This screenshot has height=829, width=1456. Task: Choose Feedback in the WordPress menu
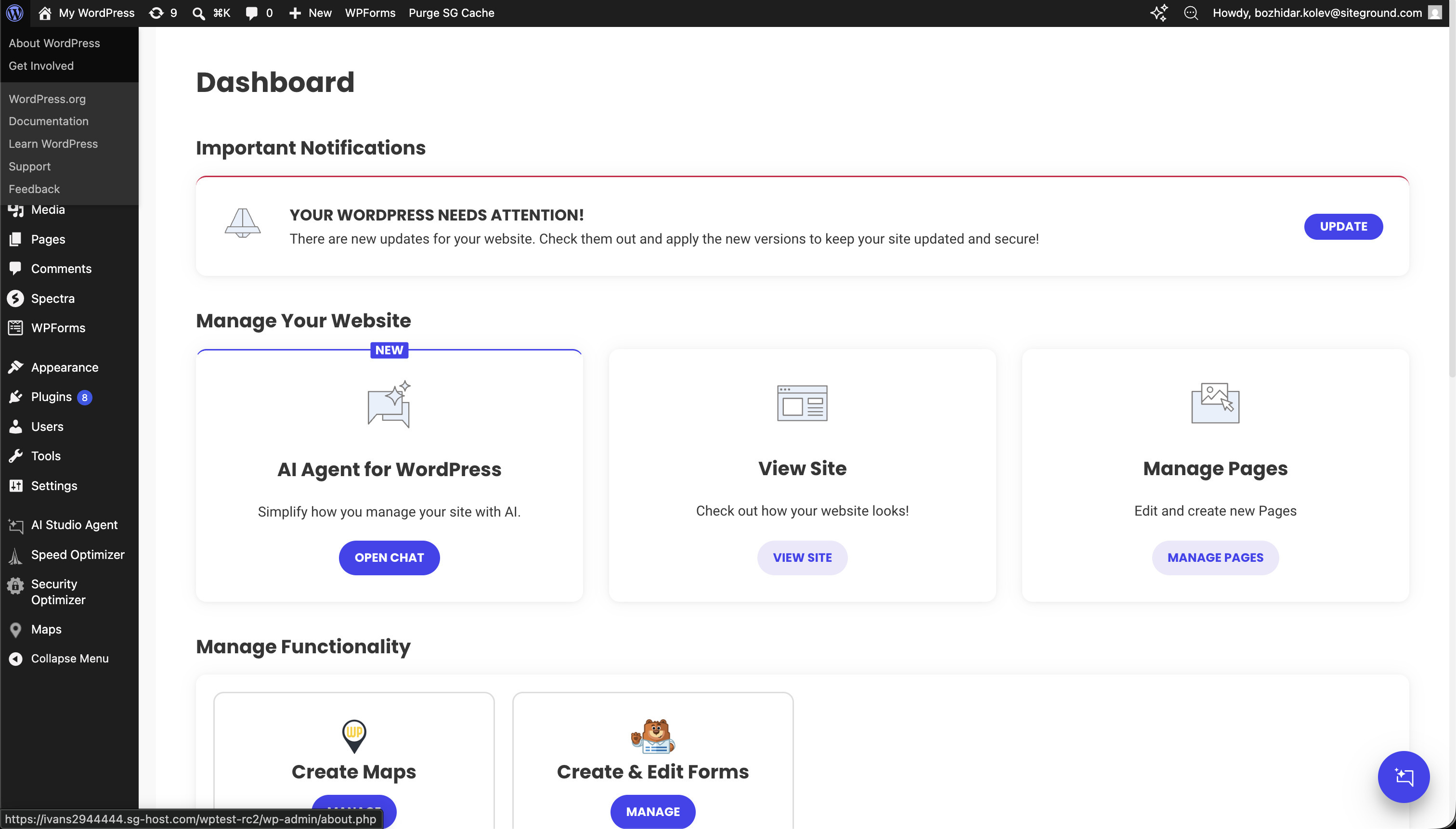pyautogui.click(x=34, y=188)
